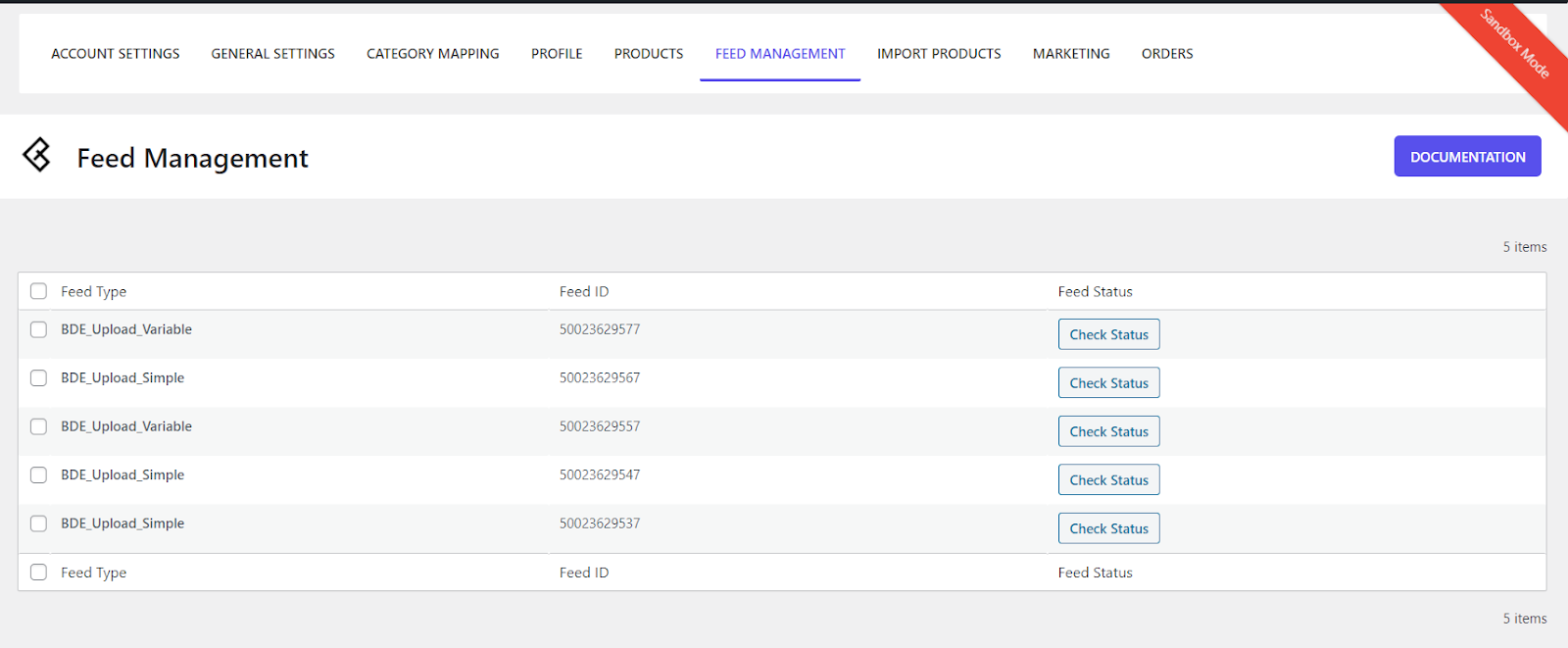Click feed ID 50023629537
The width and height of the screenshot is (1568, 648).
[600, 523]
